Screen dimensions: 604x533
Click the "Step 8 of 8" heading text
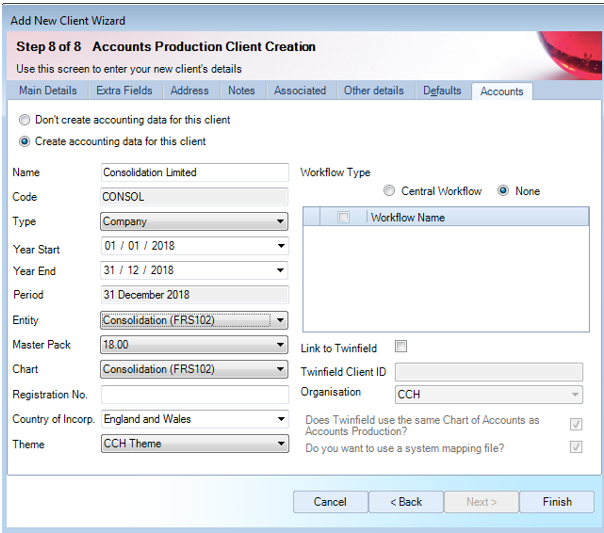coord(49,47)
